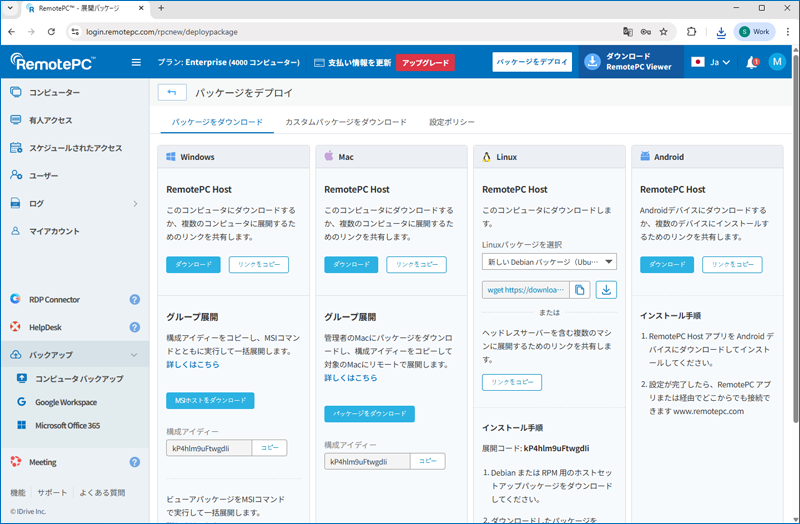
Task: Click the Meeting icon in sidebar
Action: [x=15, y=461]
